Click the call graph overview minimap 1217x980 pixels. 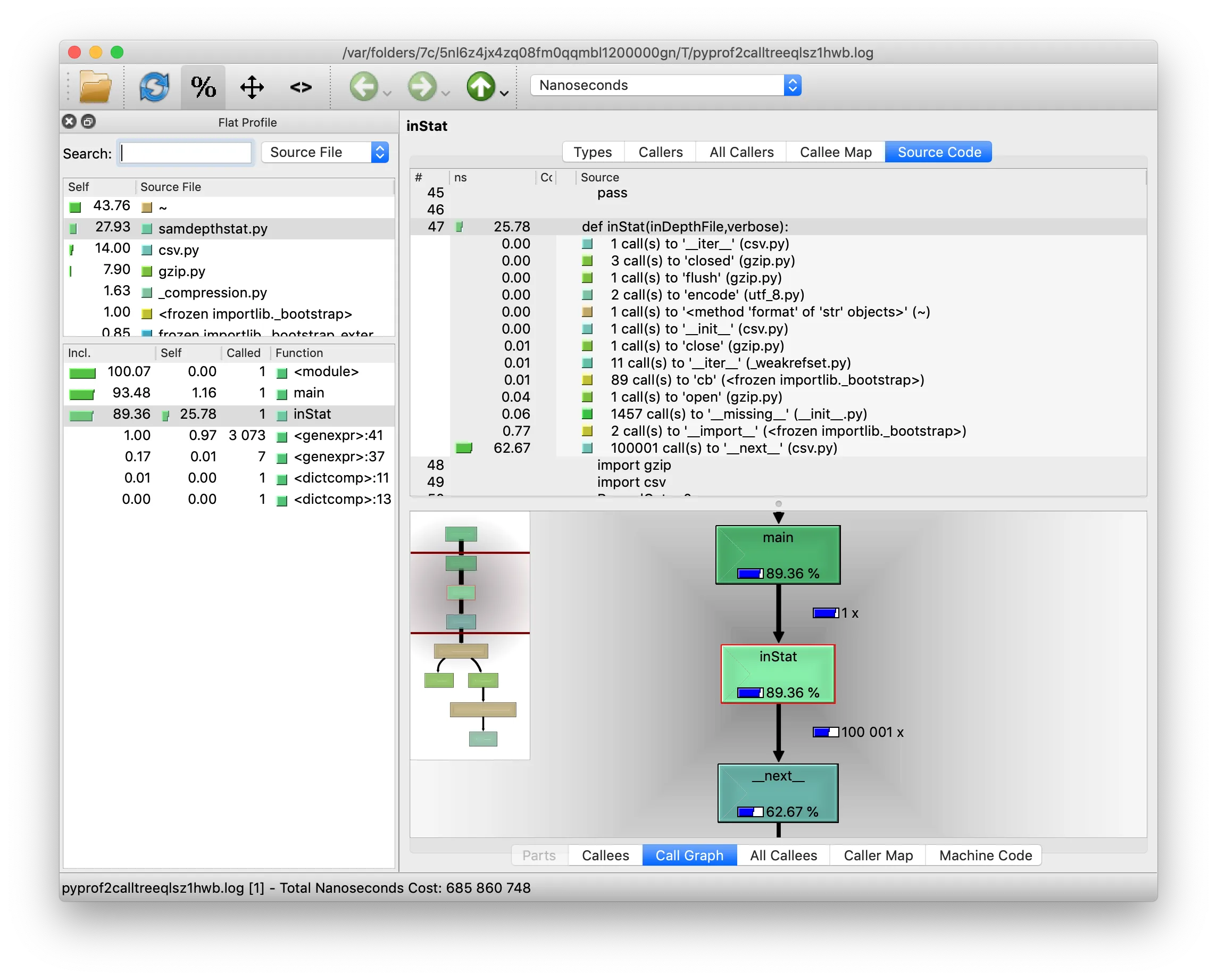coord(470,635)
